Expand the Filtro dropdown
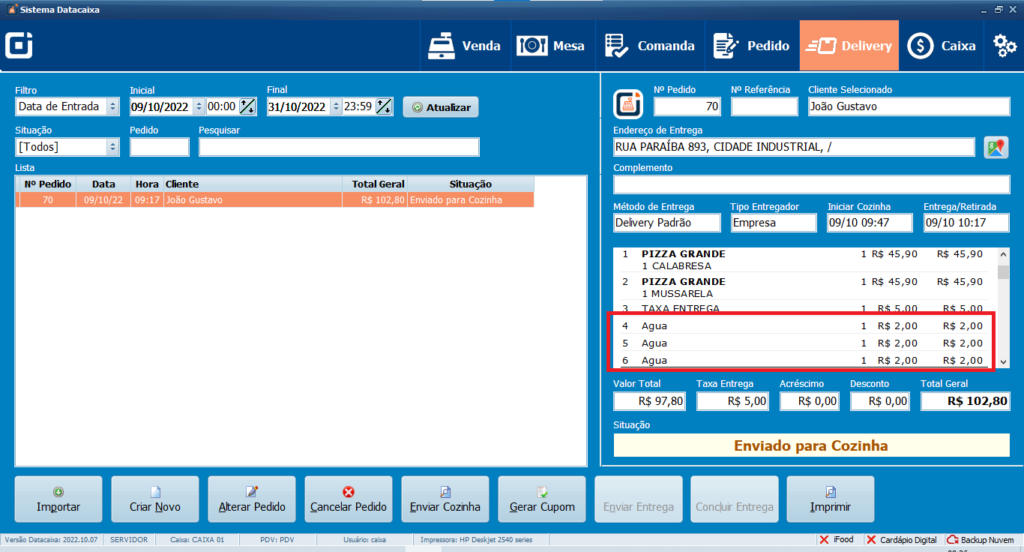Viewport: 1024px width, 552px height. (x=112, y=107)
